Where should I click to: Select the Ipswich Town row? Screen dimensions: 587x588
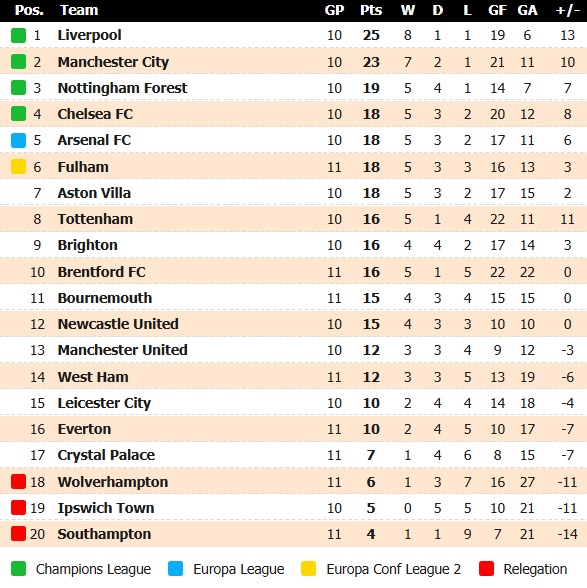(x=293, y=508)
